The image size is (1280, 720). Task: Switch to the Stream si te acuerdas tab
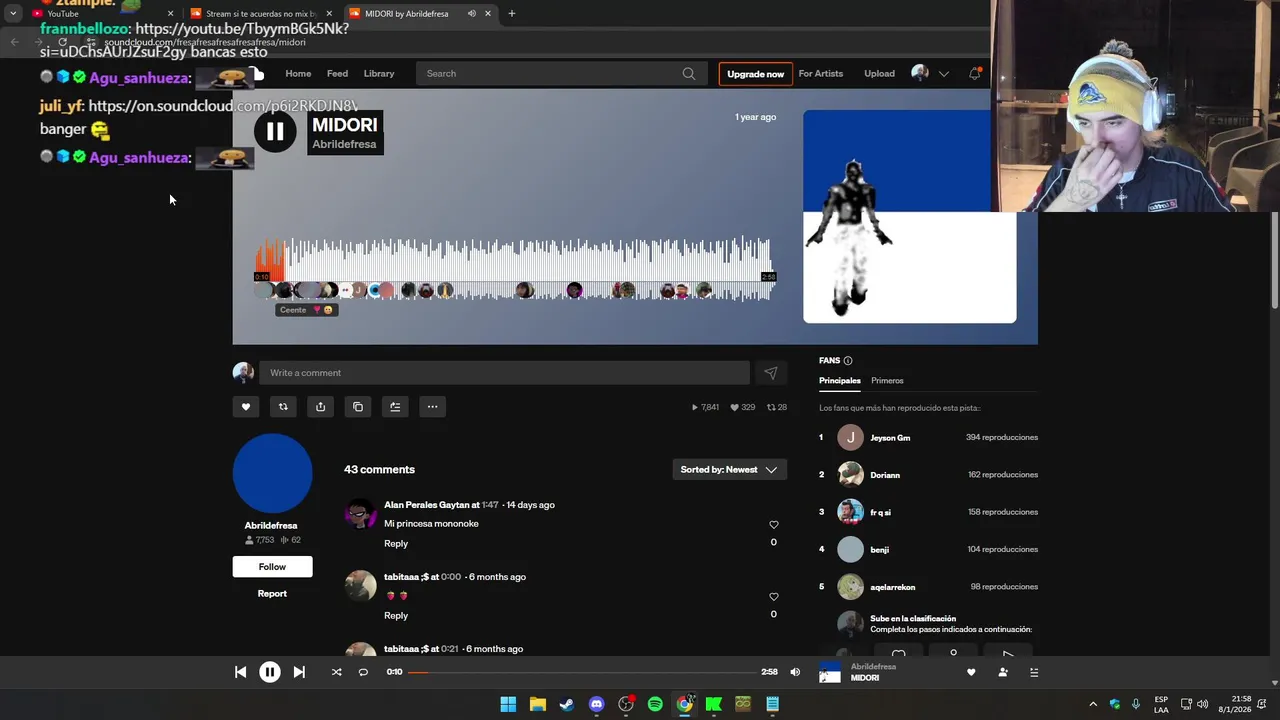click(x=262, y=14)
